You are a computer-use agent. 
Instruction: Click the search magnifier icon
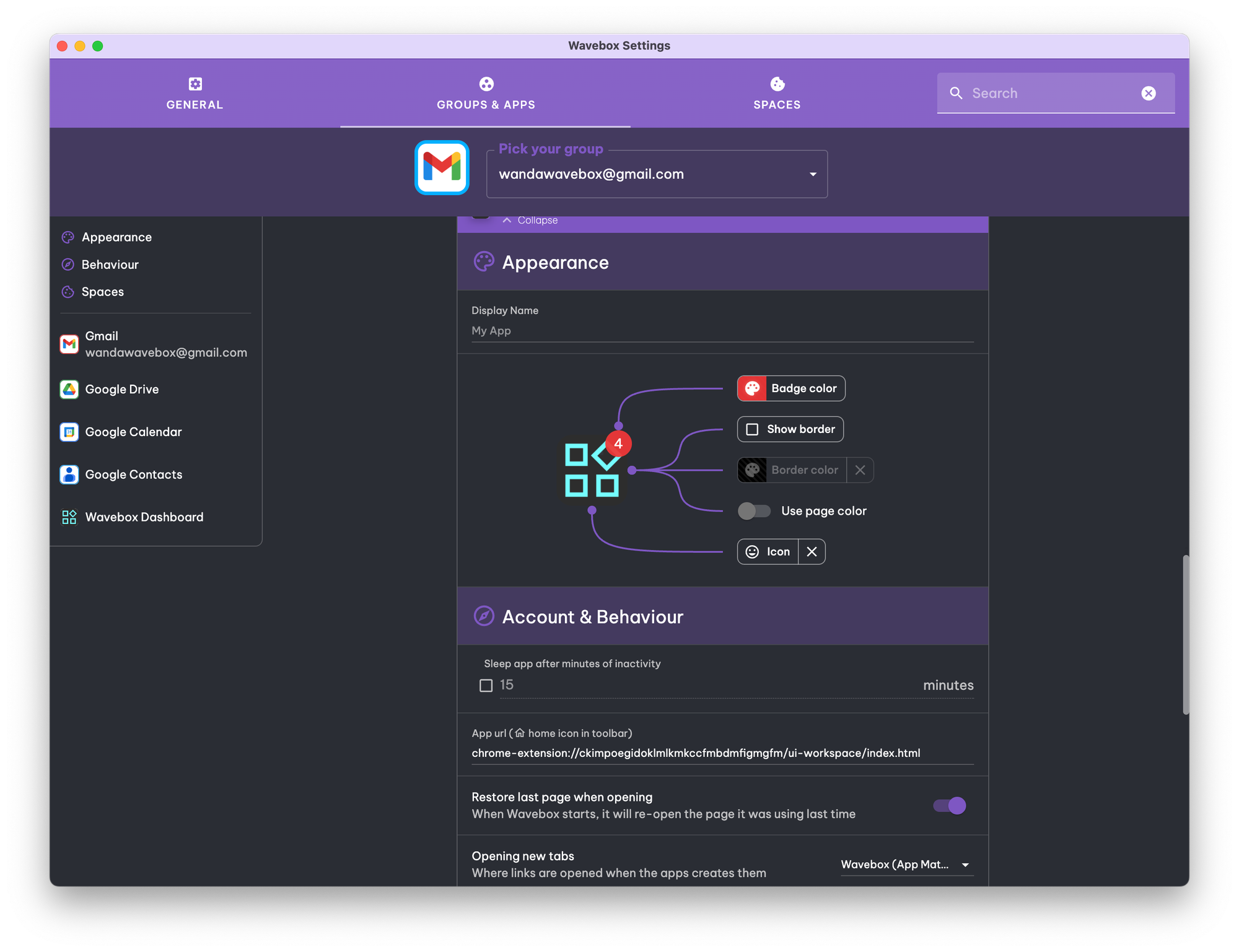click(957, 93)
